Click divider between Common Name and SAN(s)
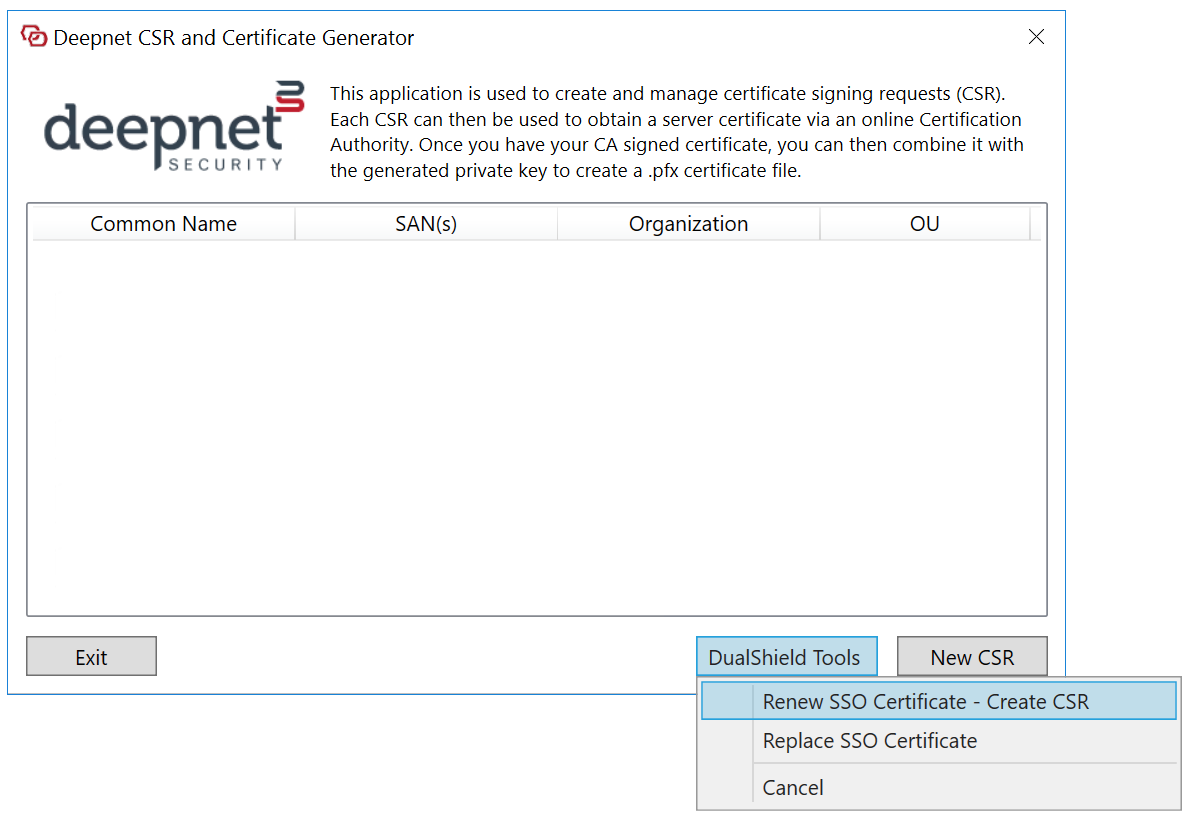 point(295,224)
